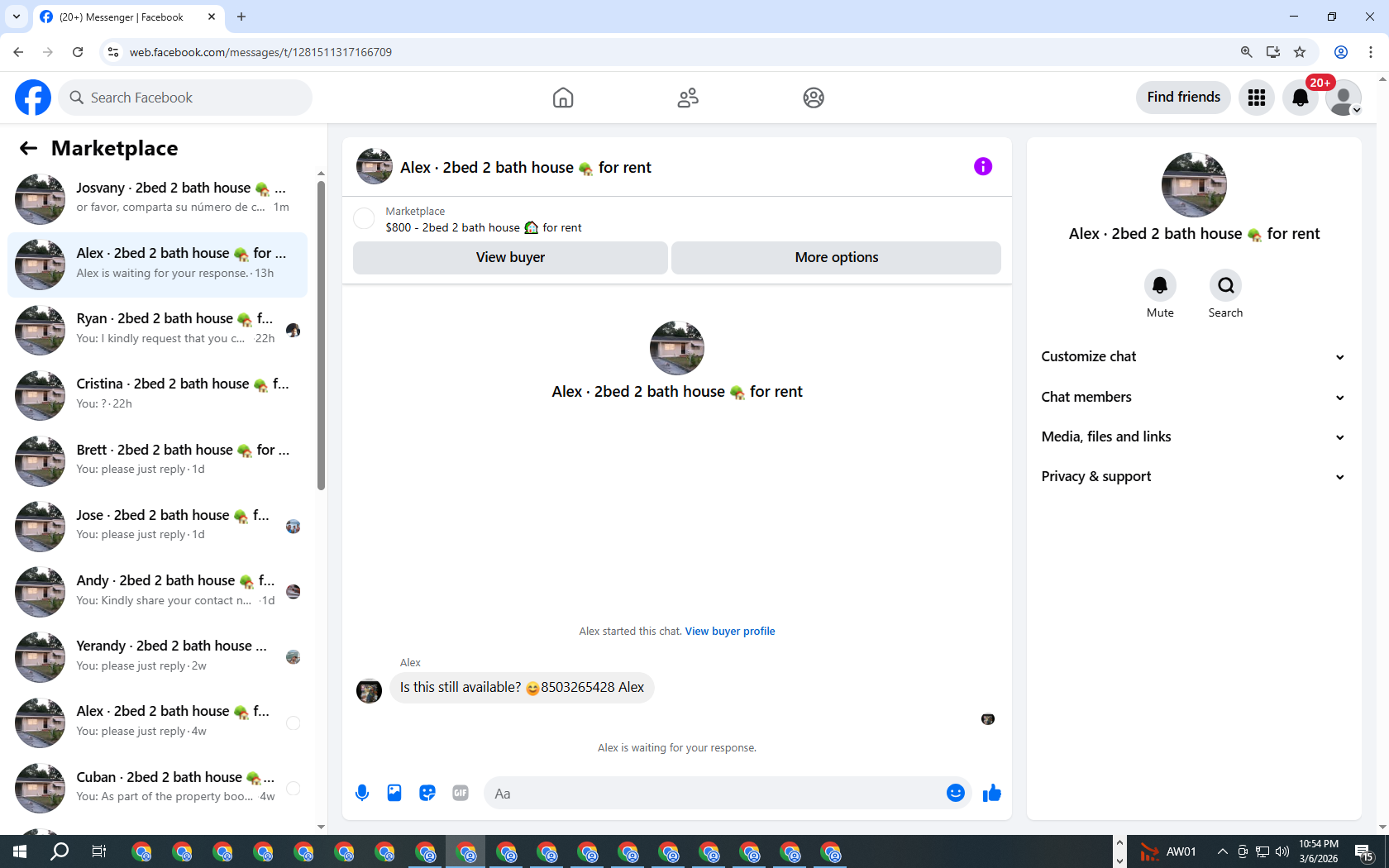
Task: Search in conversation using magnifier icon
Action: [x=1225, y=285]
